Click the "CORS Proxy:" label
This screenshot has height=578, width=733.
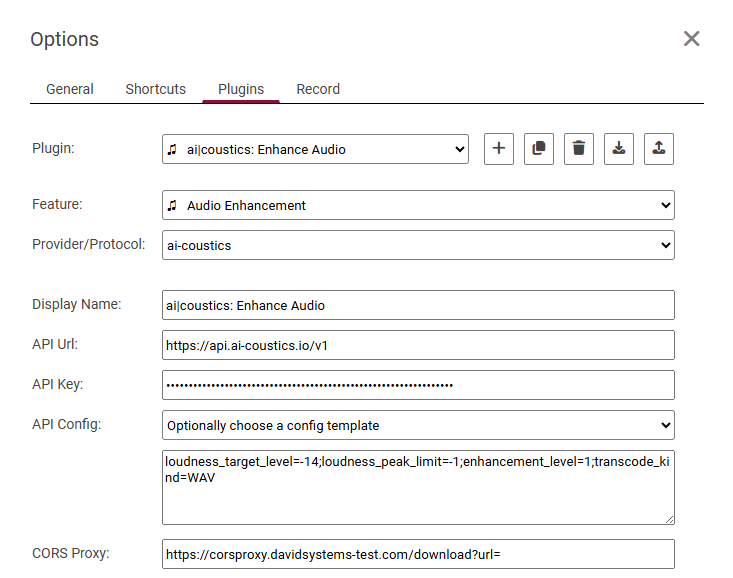tap(71, 553)
